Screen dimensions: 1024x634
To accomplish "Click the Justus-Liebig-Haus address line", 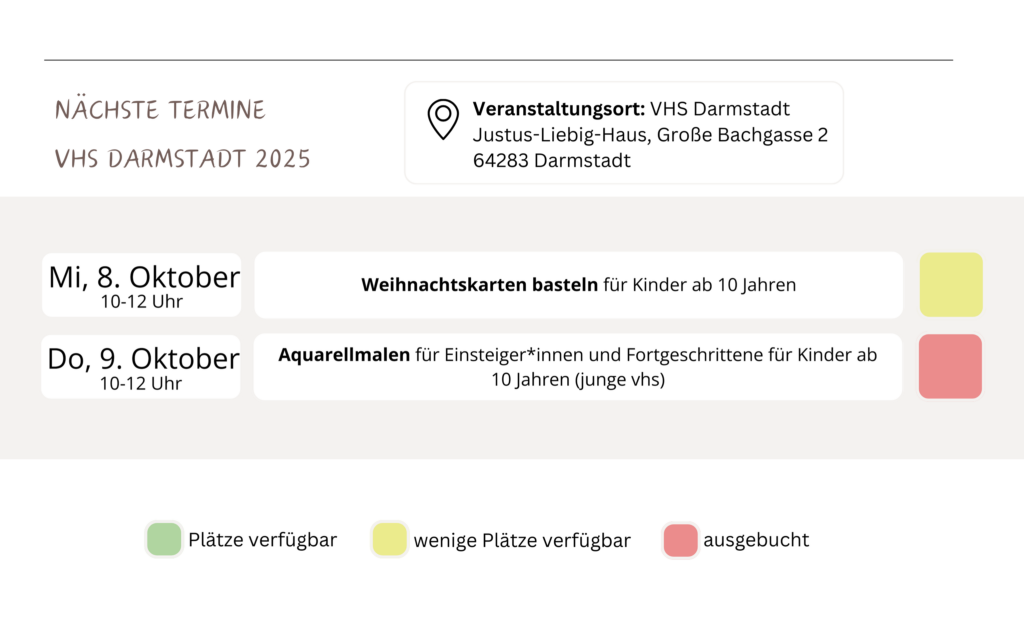I will [x=650, y=135].
